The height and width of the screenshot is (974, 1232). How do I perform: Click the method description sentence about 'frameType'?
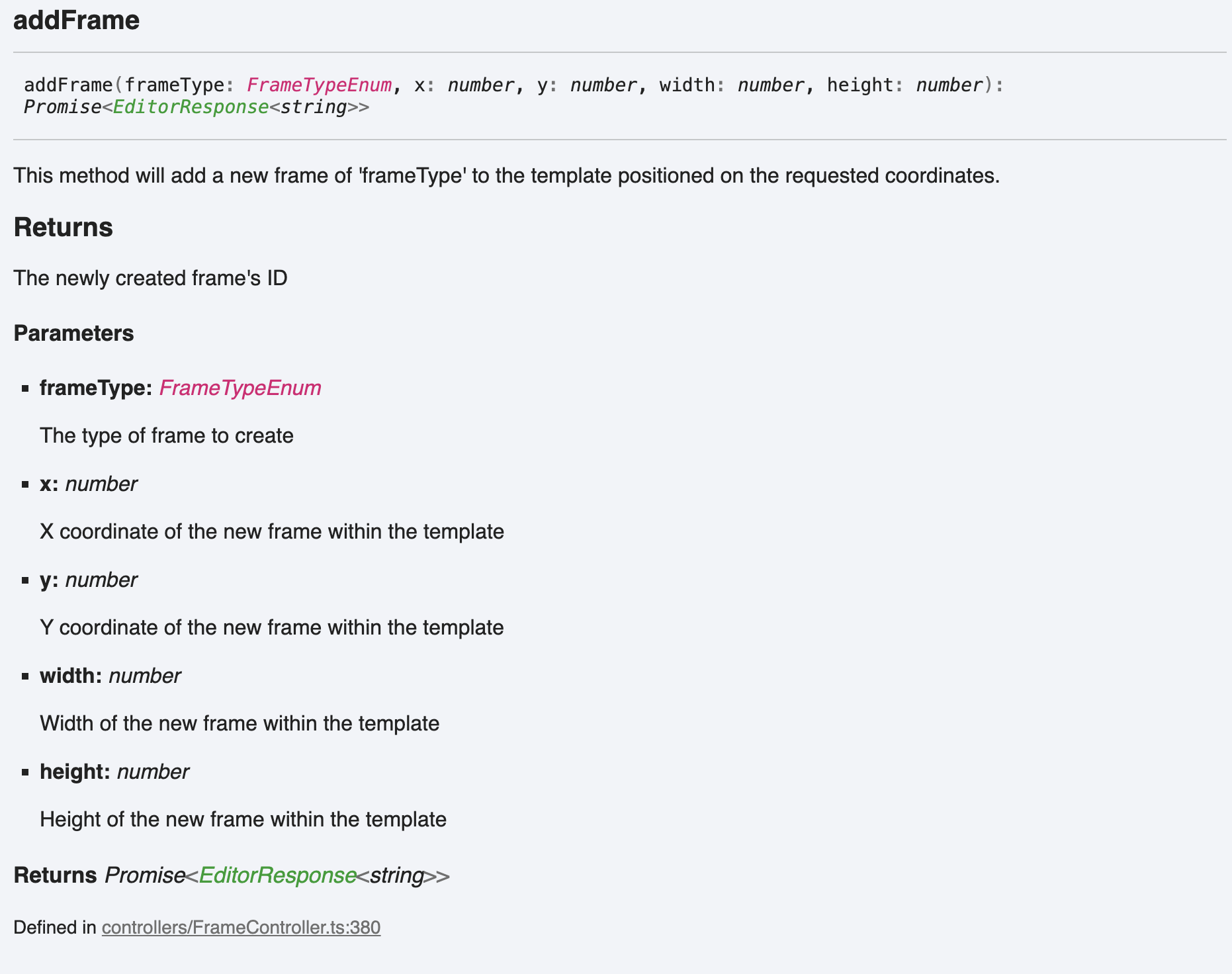506,176
